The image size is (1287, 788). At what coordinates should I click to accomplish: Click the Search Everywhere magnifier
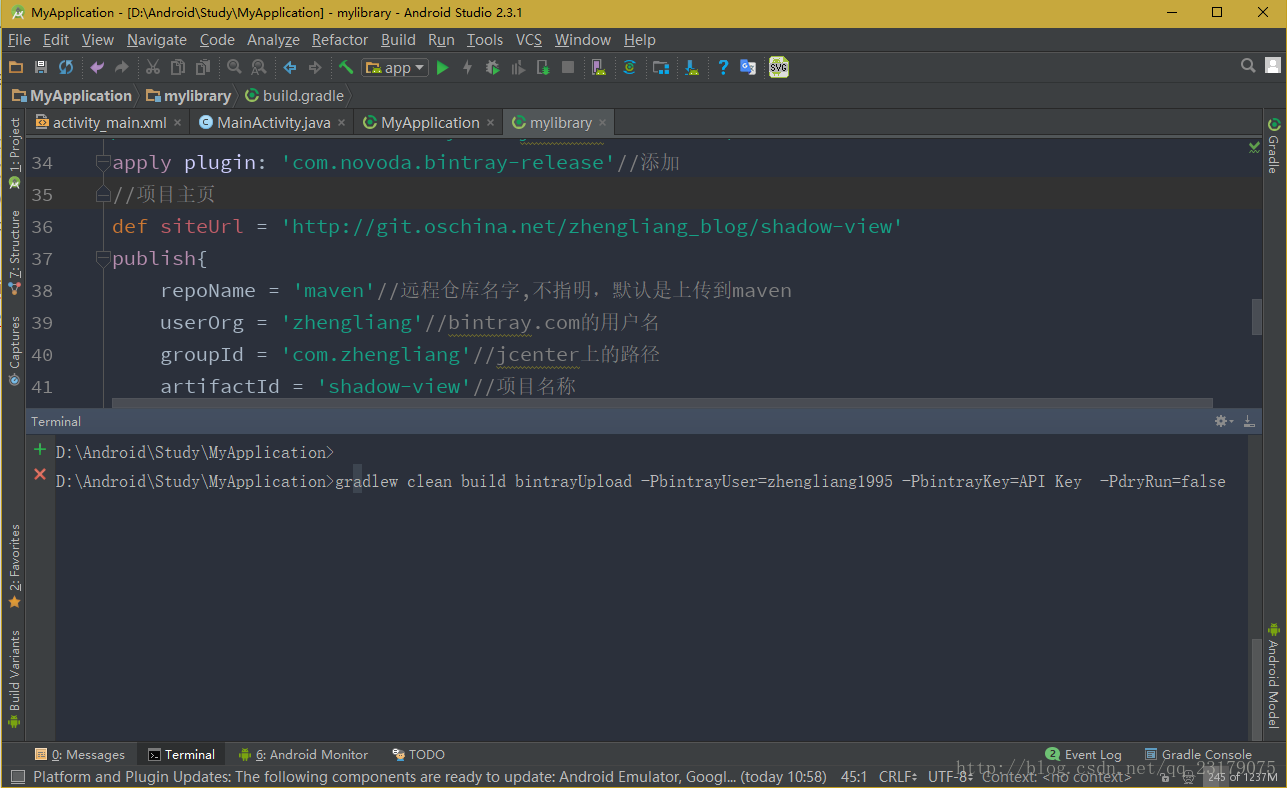coord(1248,66)
